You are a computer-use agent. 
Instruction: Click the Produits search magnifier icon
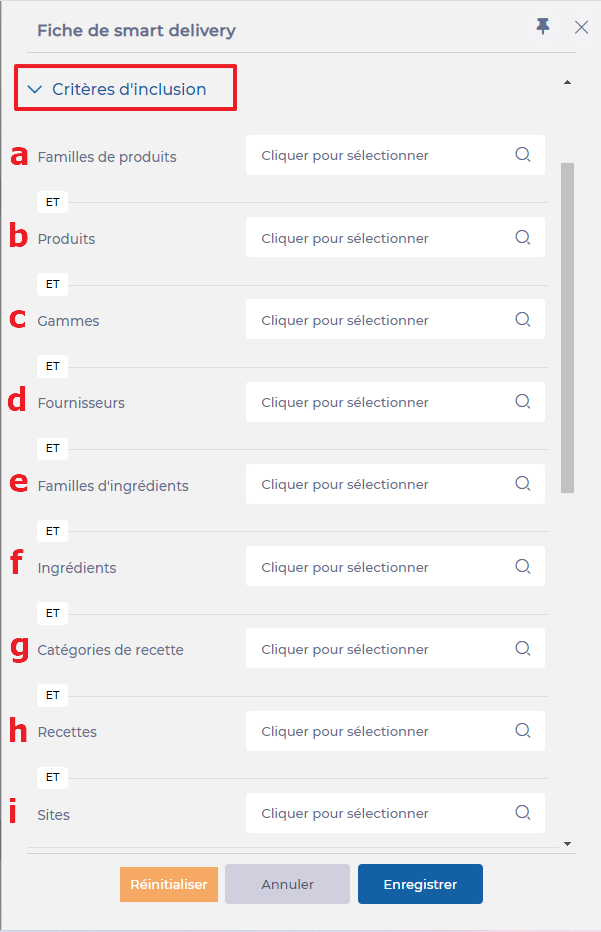click(522, 238)
